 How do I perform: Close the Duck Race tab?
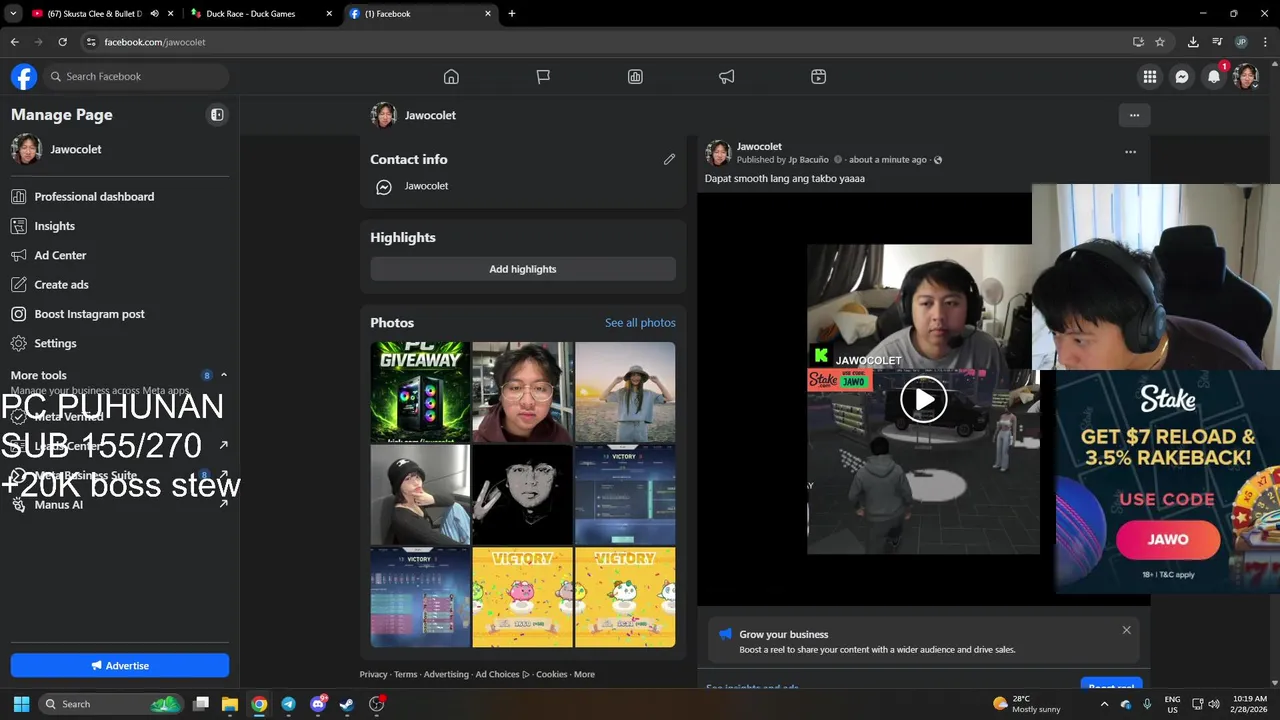pyautogui.click(x=330, y=14)
